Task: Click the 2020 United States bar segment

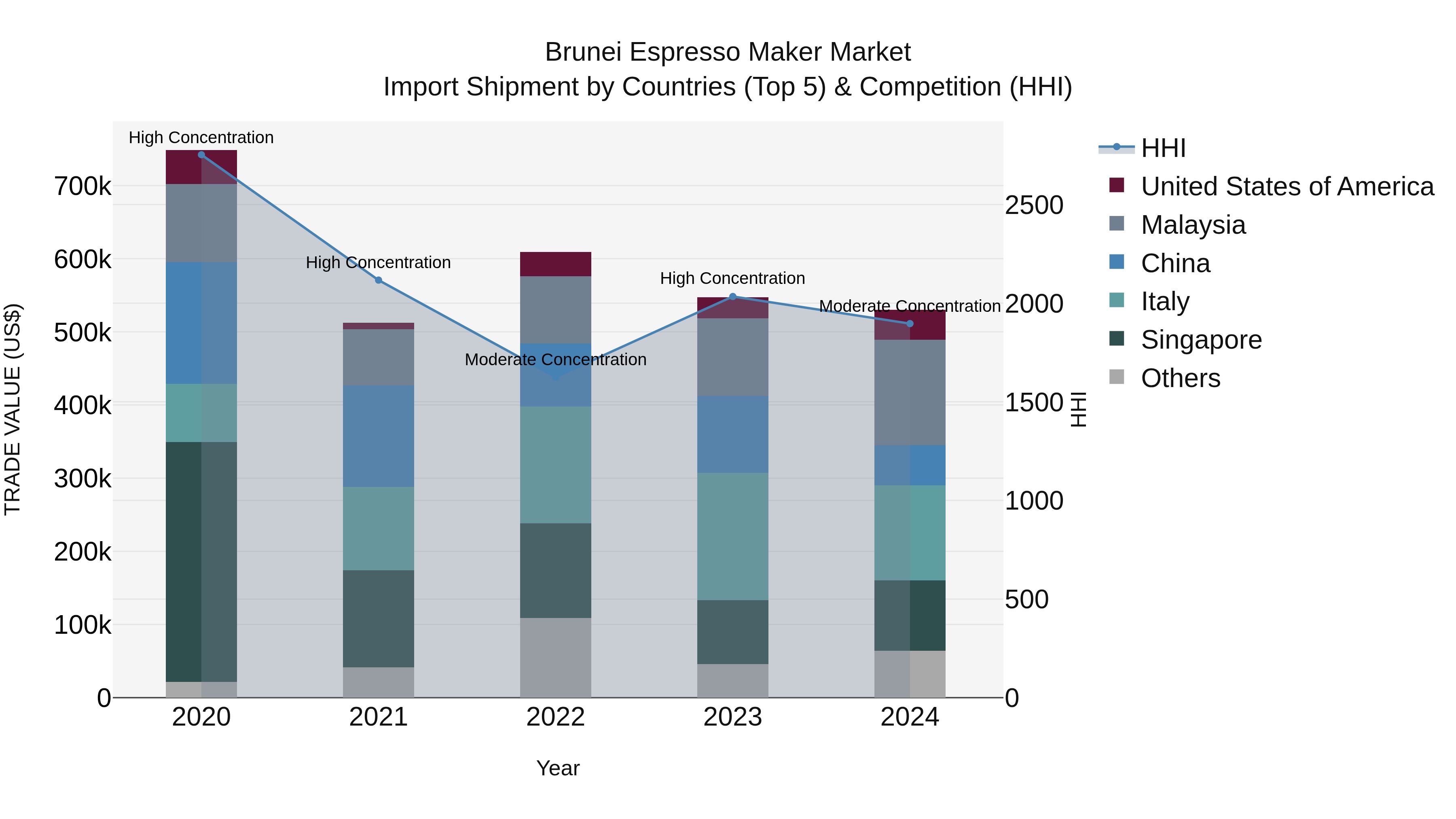Action: 201,167
